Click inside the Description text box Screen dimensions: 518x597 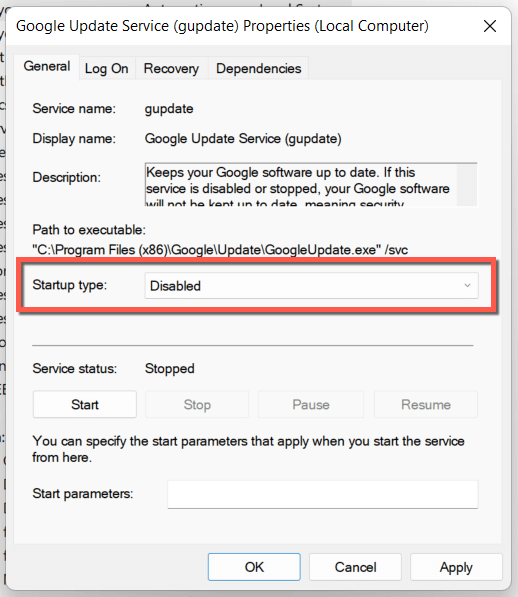pyautogui.click(x=301, y=185)
